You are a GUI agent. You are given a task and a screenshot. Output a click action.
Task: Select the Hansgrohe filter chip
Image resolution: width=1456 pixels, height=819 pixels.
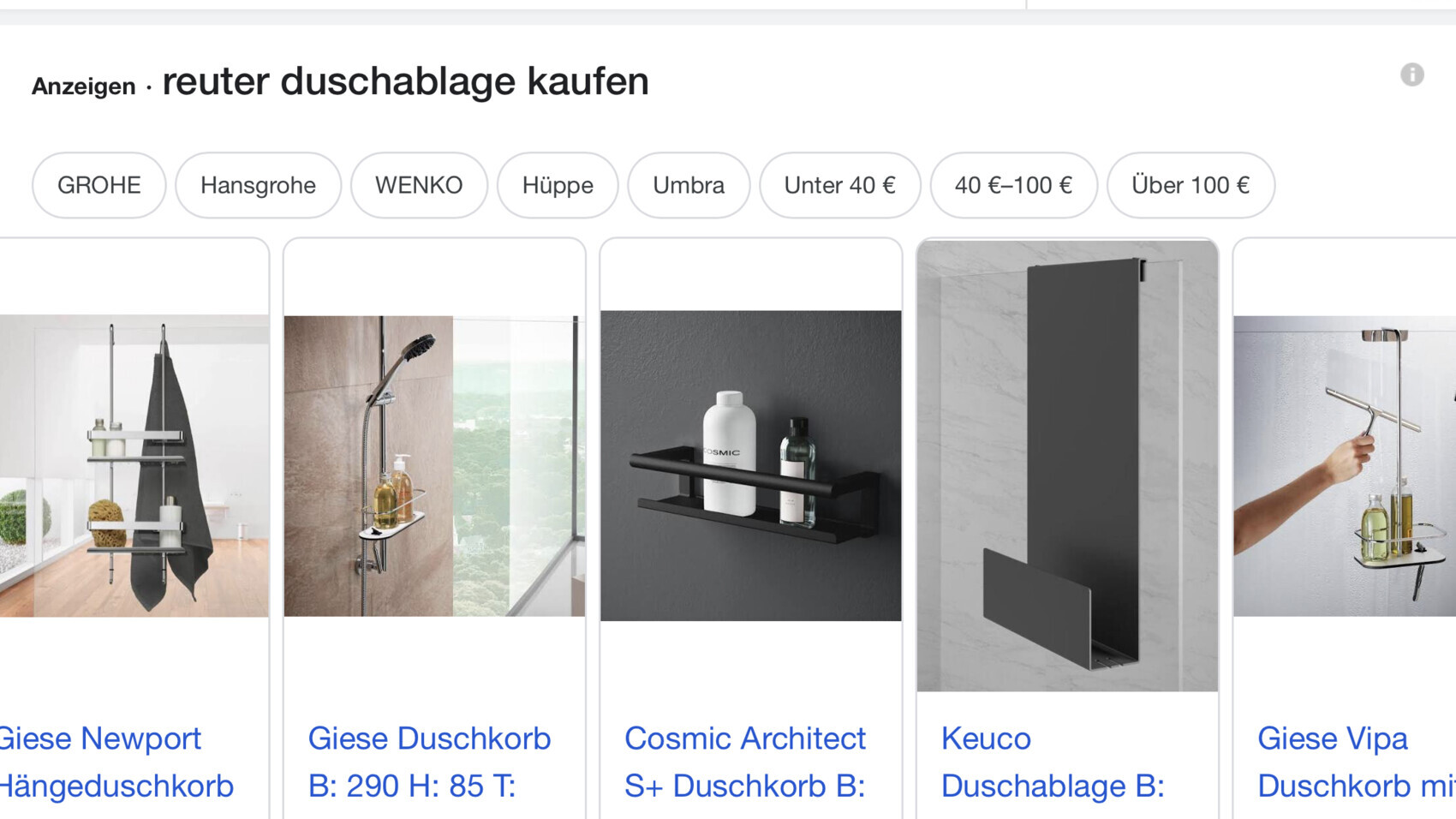[258, 185]
